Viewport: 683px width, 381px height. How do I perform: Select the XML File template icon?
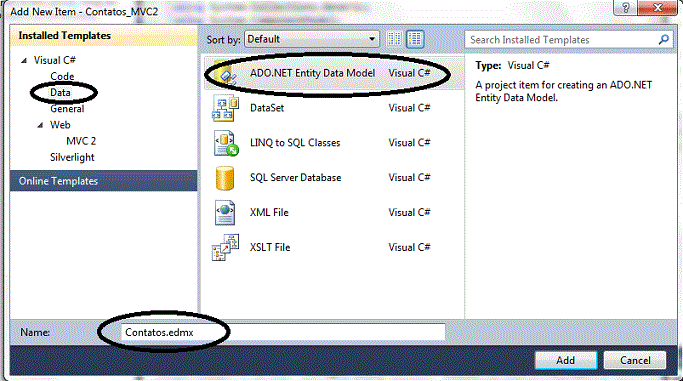coord(225,212)
